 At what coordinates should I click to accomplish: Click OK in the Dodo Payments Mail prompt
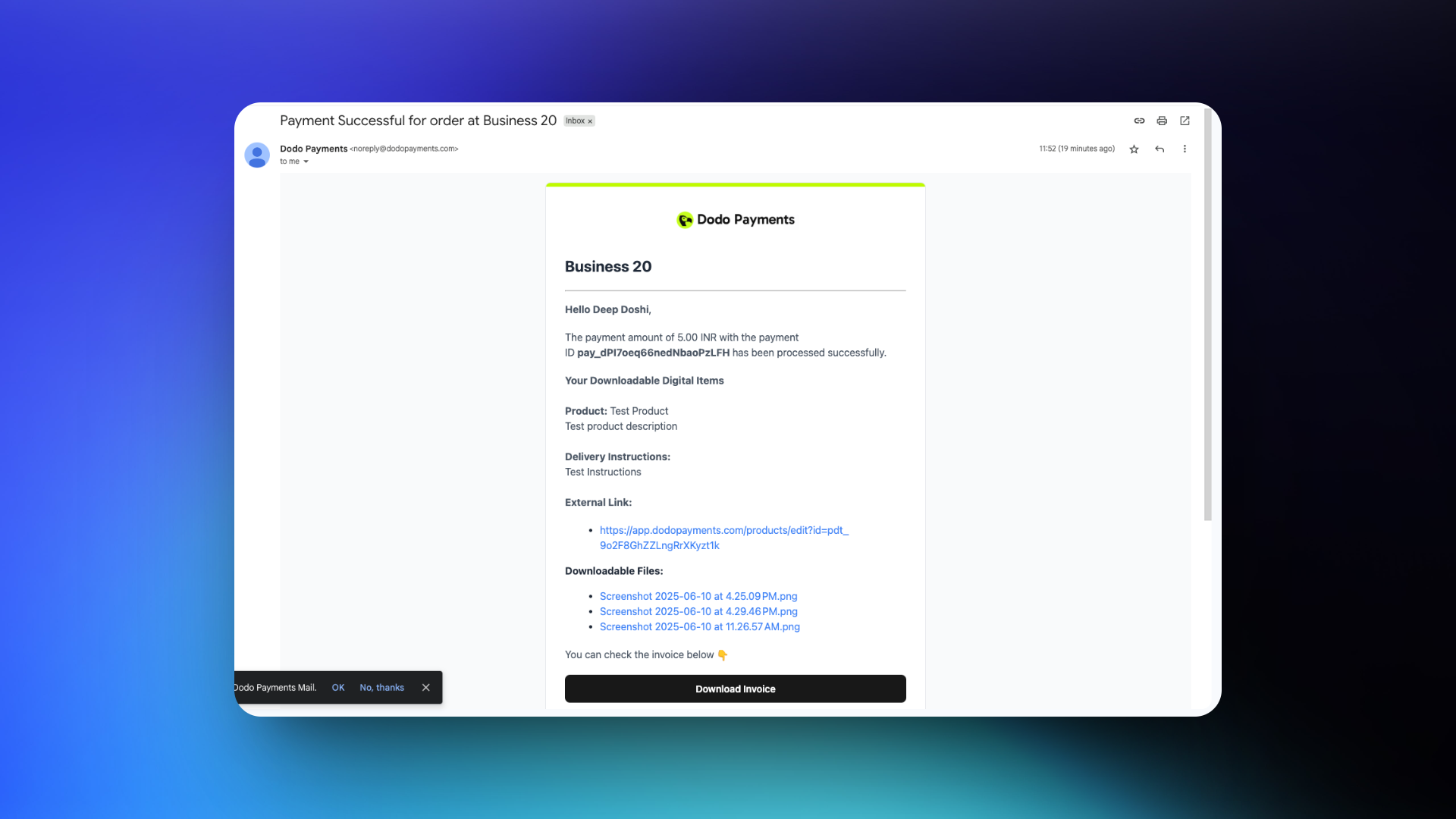click(337, 687)
